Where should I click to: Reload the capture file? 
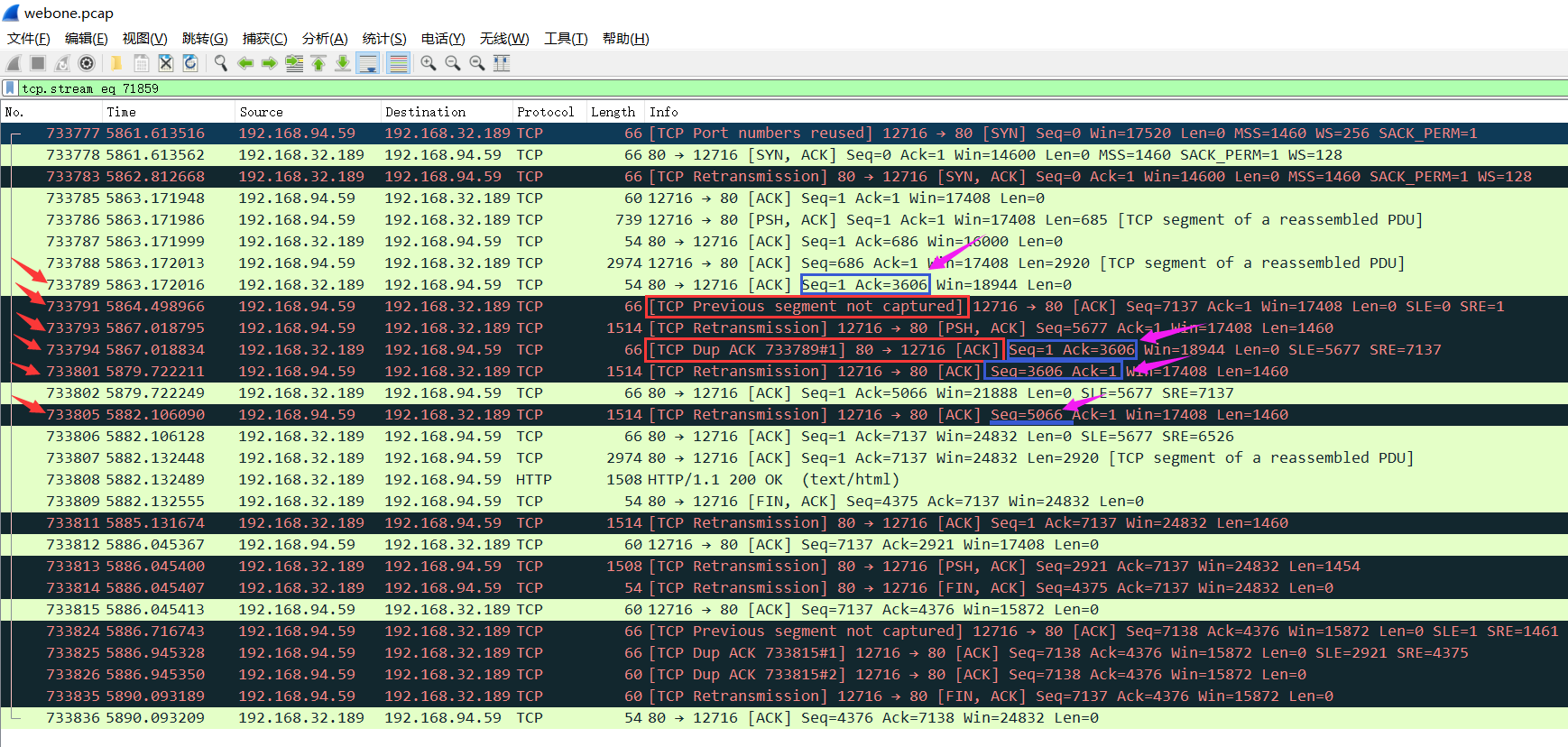coord(190,63)
